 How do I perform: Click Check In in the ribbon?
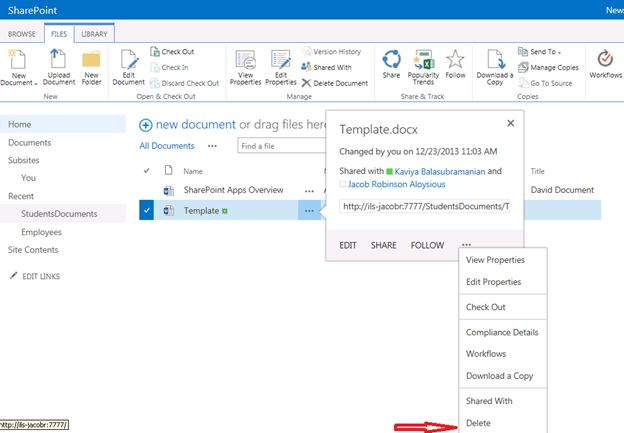[170, 67]
